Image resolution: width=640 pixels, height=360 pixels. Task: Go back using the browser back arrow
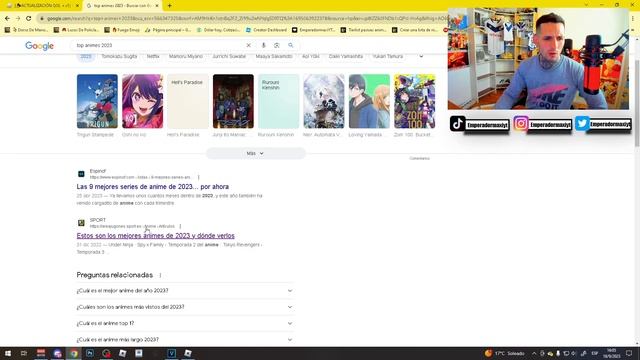click(7, 18)
